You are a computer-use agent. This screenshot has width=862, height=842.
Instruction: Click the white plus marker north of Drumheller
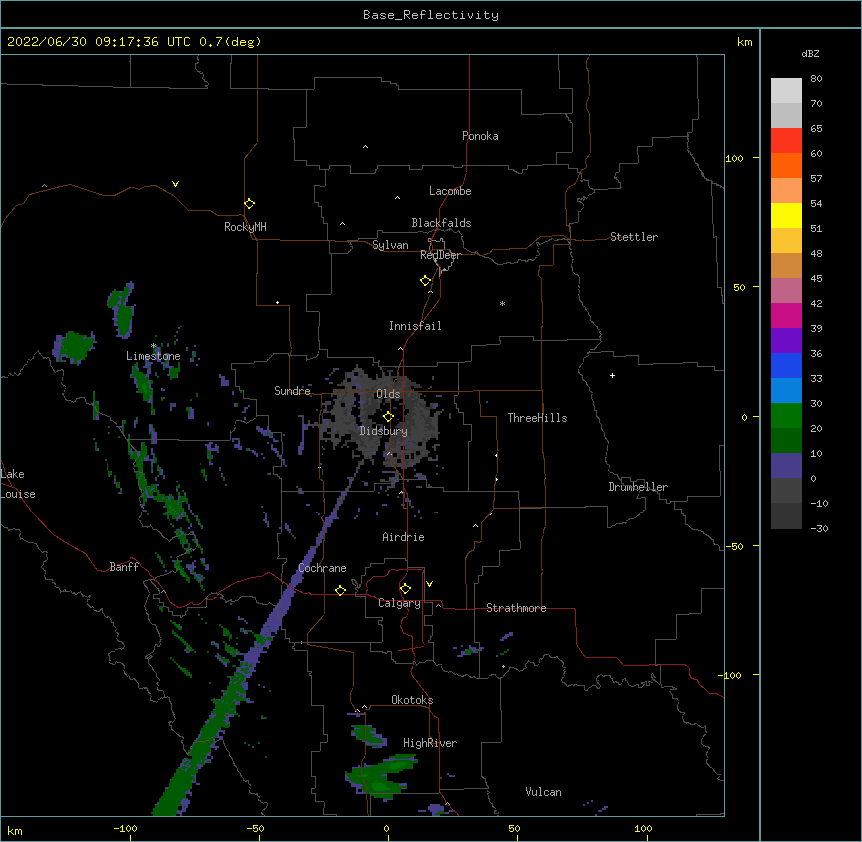pos(612,375)
